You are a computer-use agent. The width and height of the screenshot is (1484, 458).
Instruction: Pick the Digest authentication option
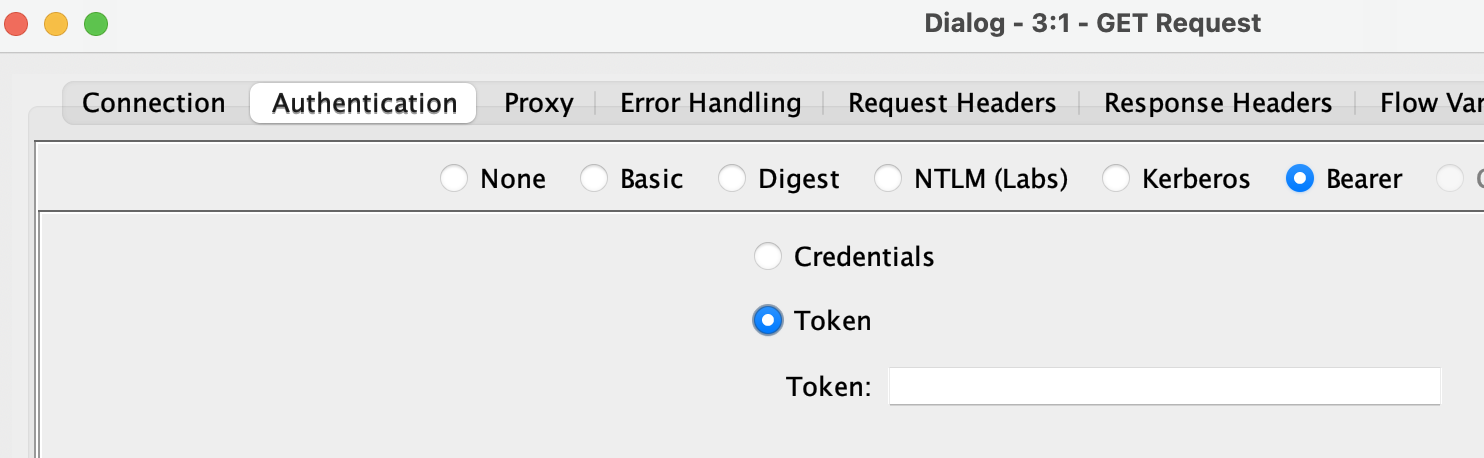(732, 179)
